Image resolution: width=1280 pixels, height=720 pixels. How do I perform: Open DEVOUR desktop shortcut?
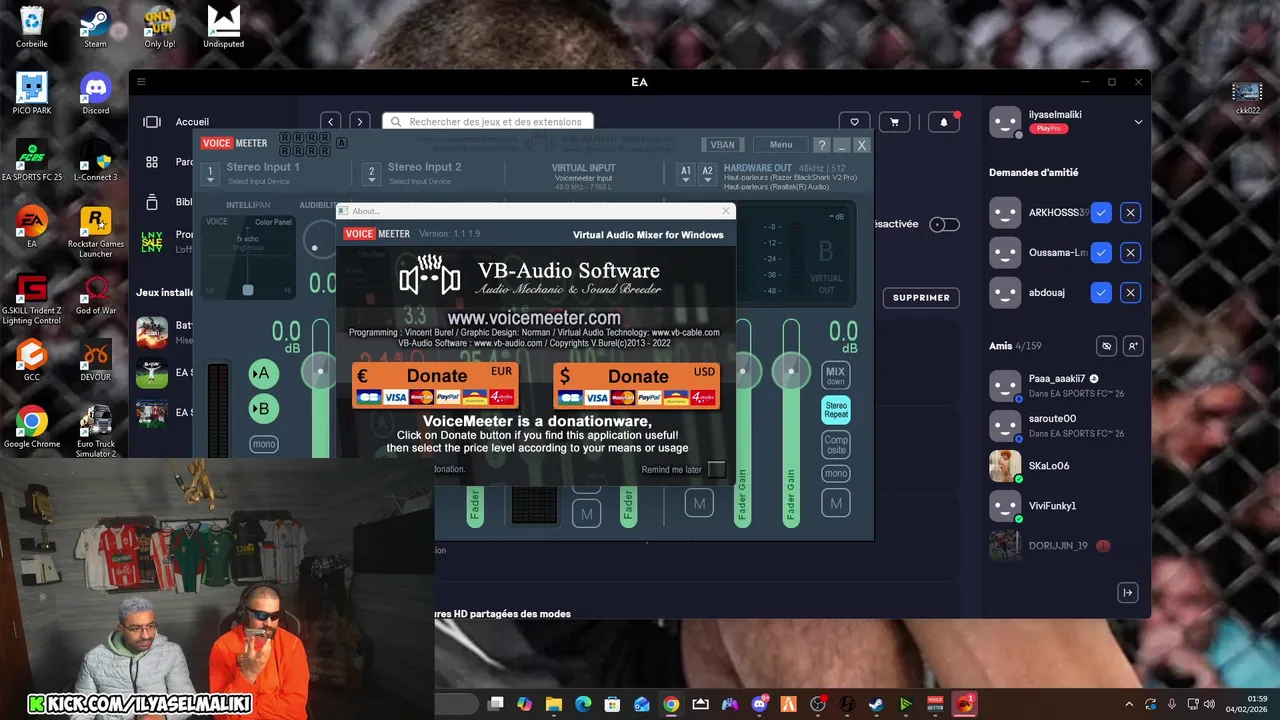[96, 360]
